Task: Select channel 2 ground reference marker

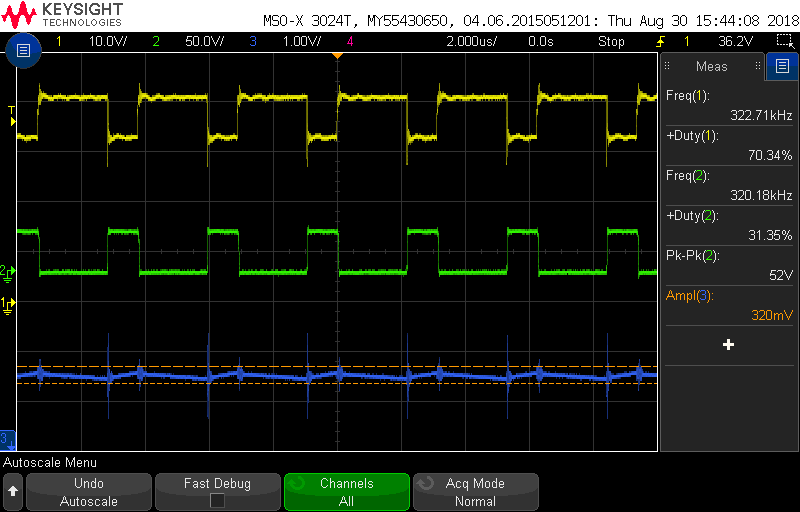Action: click(x=8, y=273)
